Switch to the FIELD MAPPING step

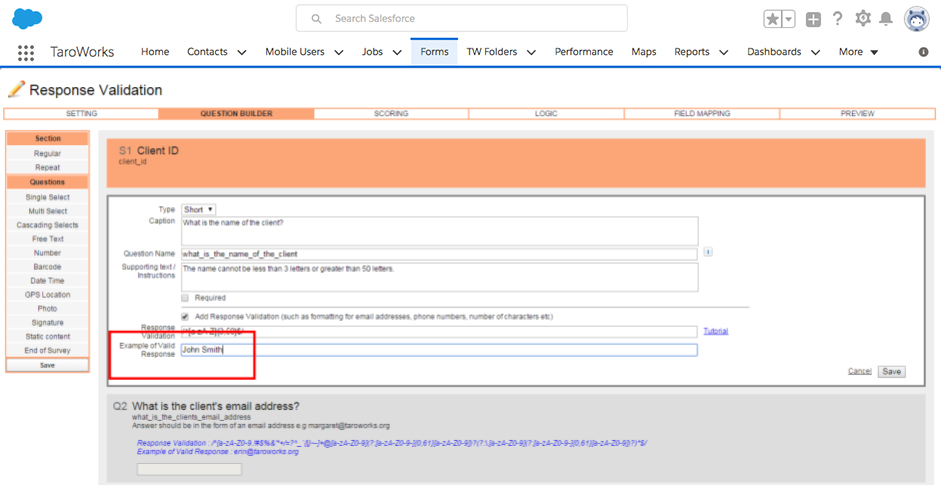coord(702,113)
